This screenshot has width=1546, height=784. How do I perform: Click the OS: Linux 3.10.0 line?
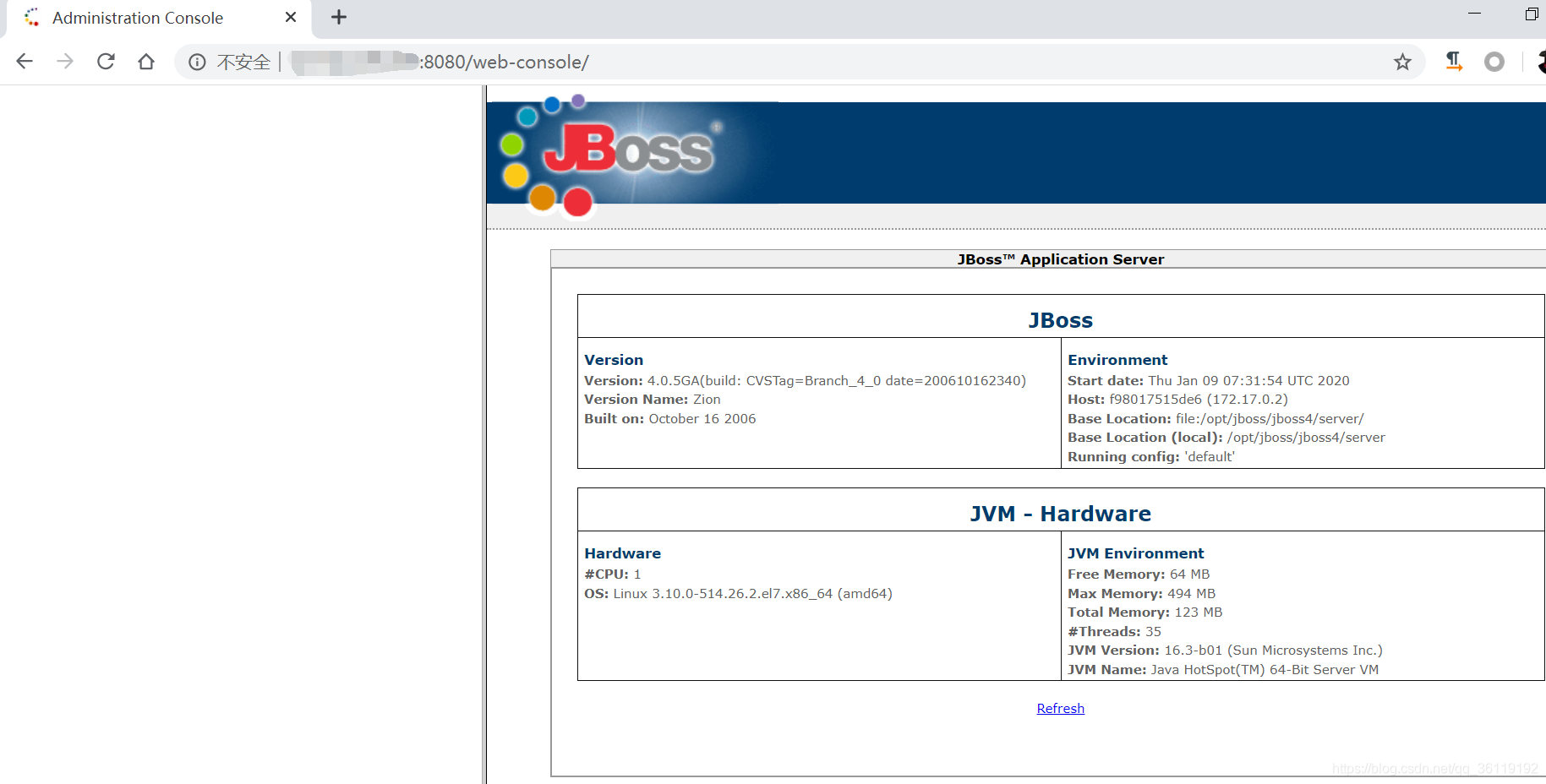[x=738, y=594]
